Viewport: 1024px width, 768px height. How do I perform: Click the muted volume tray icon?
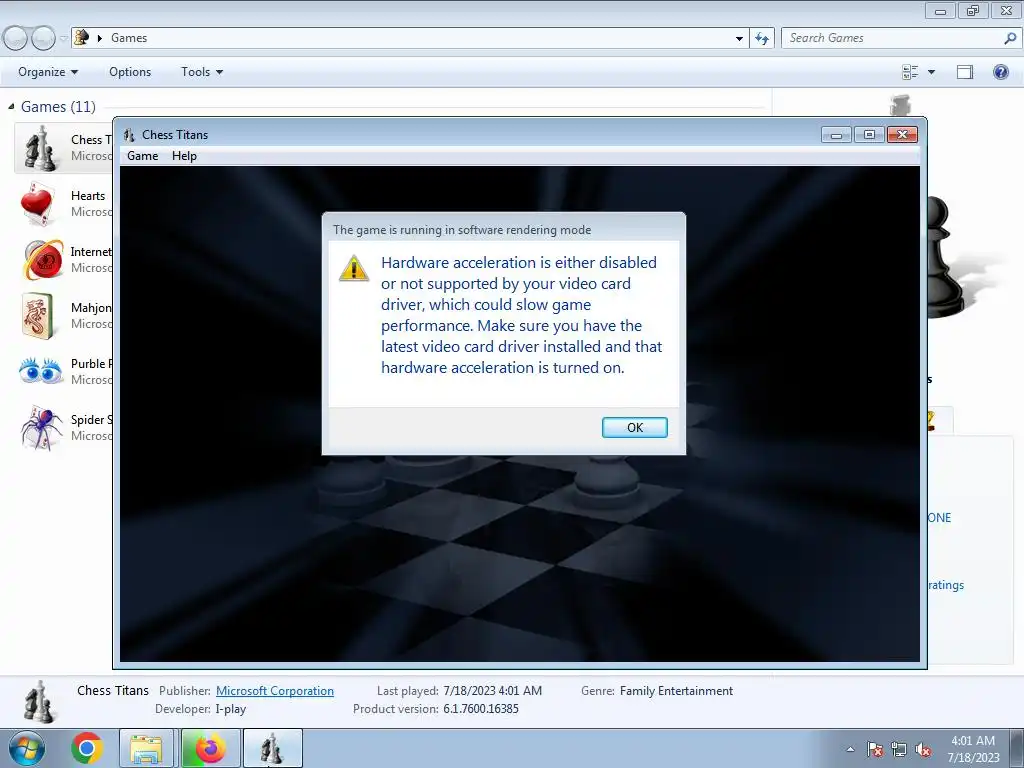923,749
